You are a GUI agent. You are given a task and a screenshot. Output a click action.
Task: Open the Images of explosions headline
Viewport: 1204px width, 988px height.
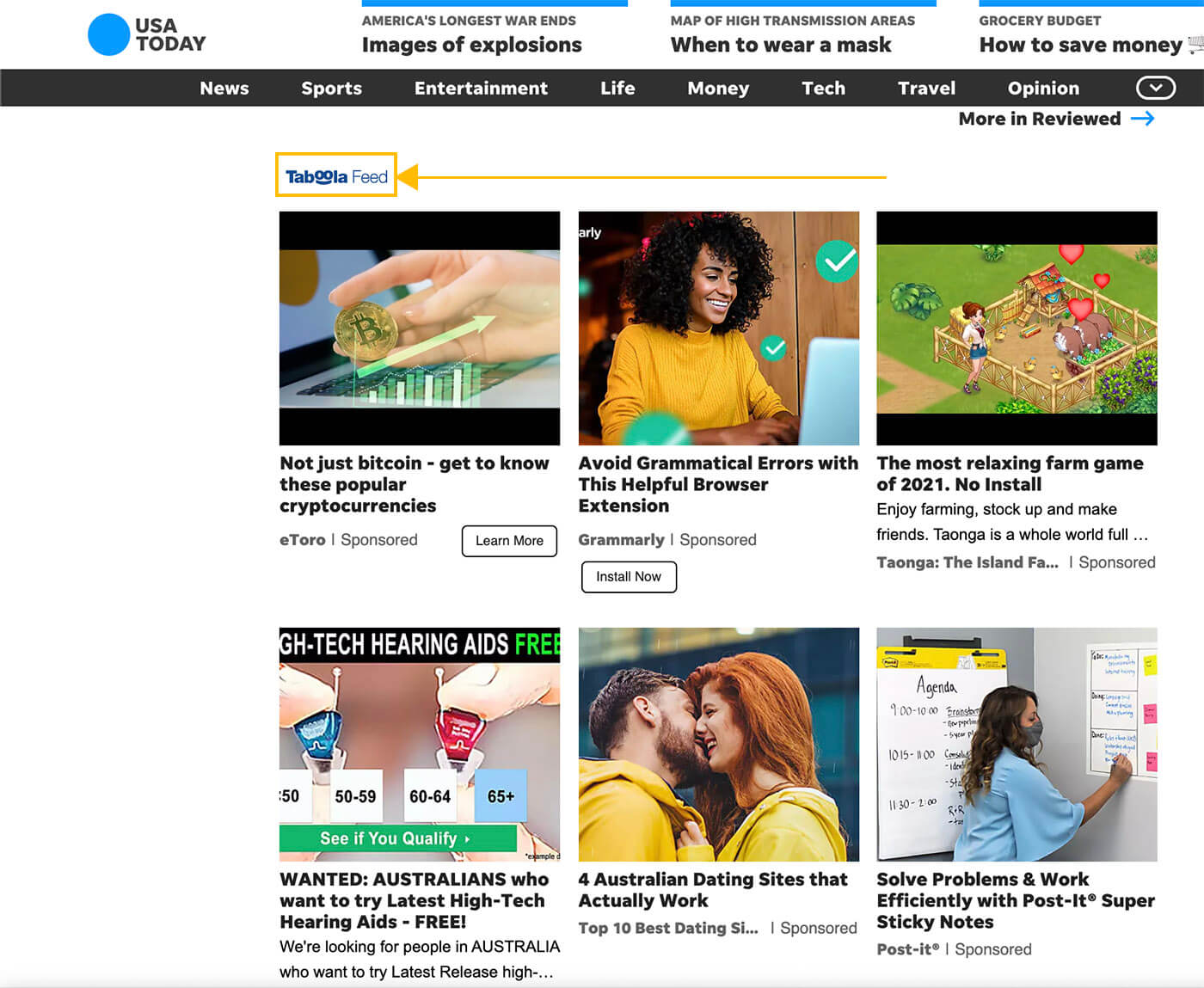pos(471,45)
